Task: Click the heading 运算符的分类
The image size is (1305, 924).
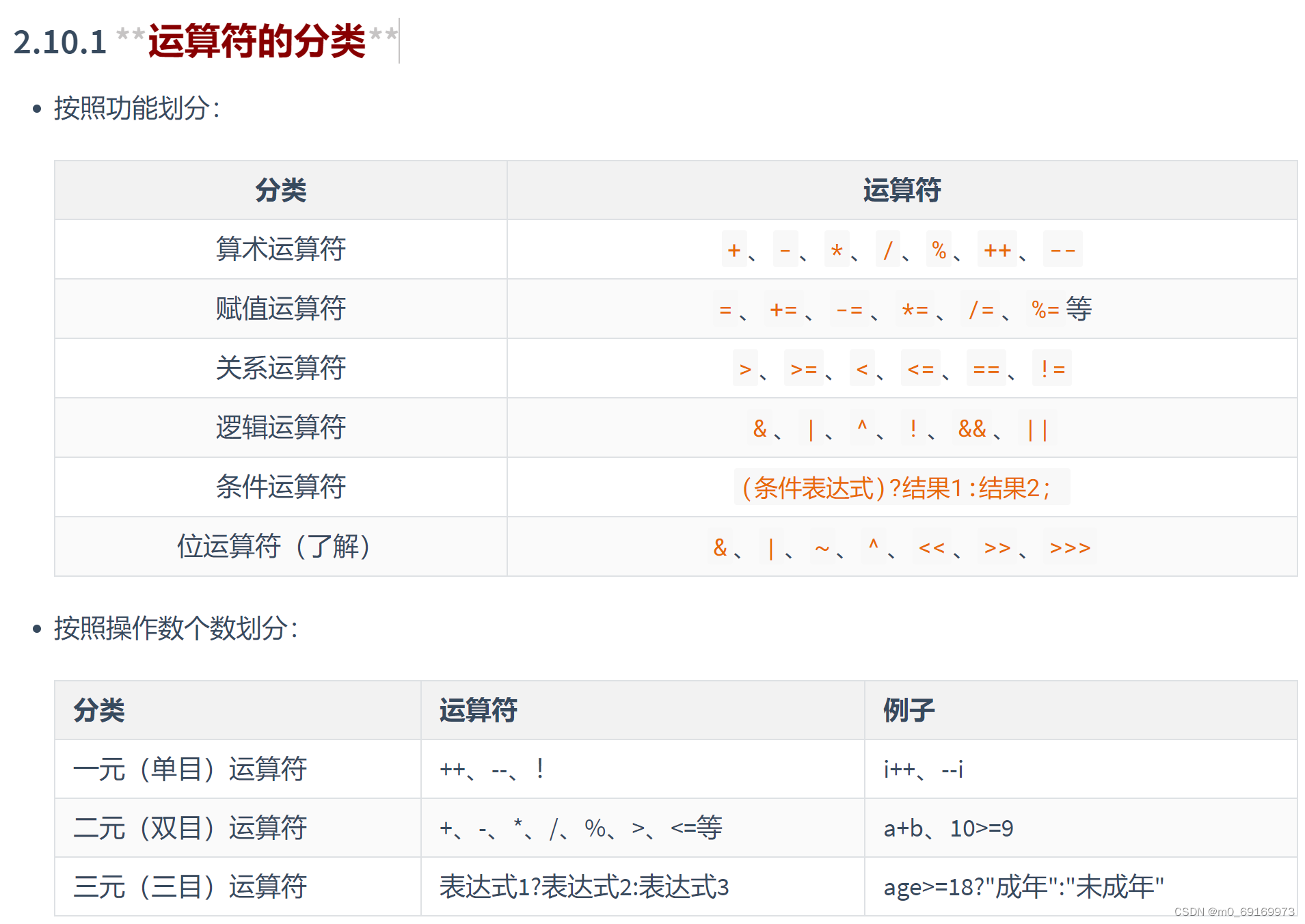Action: click(x=254, y=40)
